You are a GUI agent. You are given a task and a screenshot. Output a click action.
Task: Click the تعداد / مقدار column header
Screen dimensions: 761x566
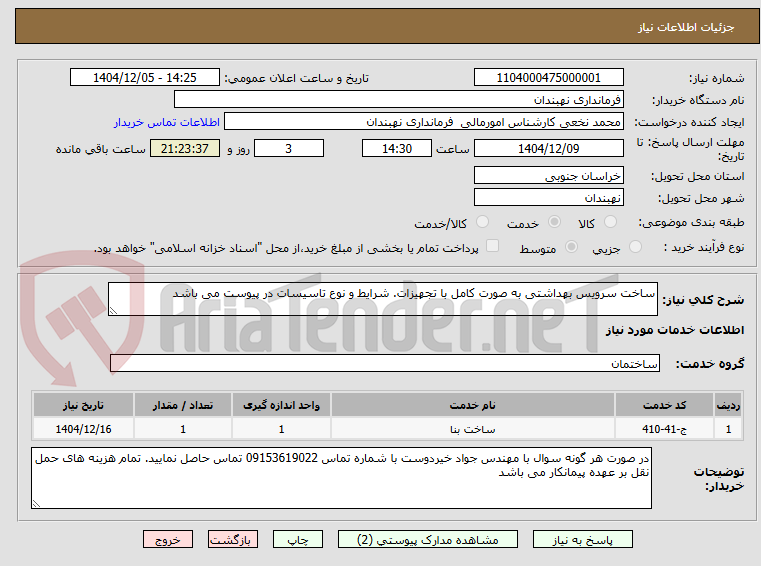tap(182, 405)
